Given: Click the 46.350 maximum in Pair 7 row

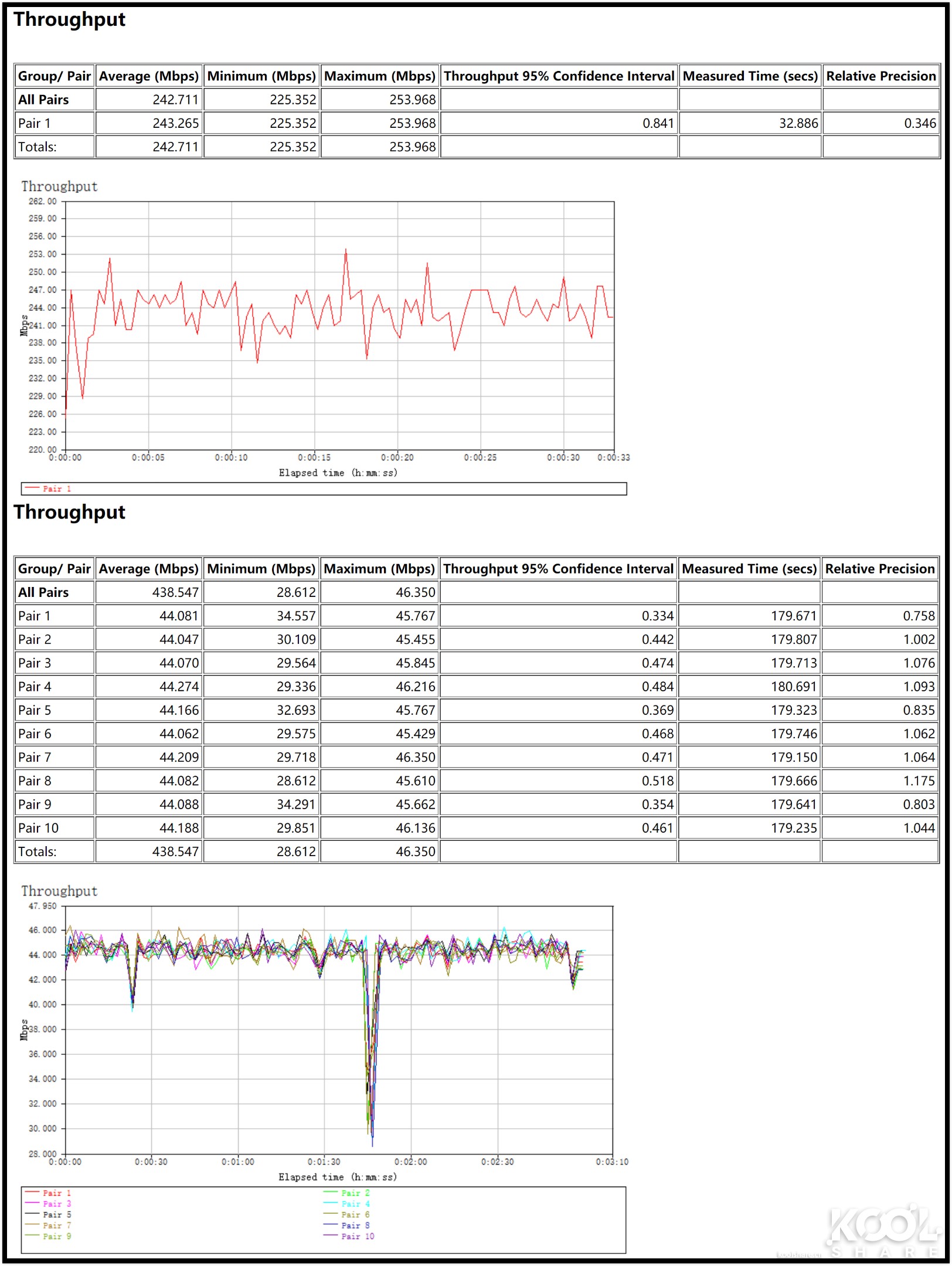Looking at the screenshot, I should 416,758.
